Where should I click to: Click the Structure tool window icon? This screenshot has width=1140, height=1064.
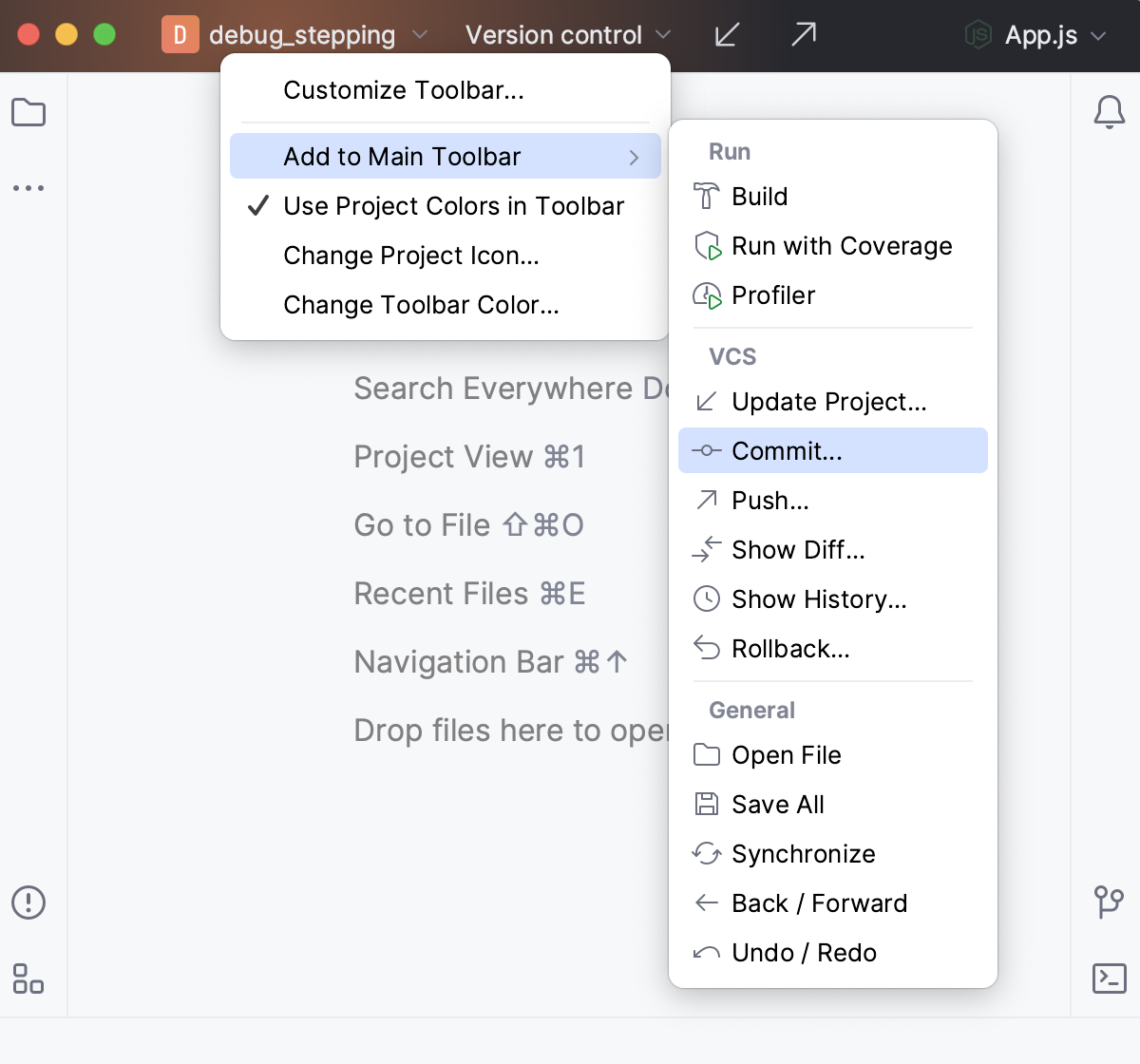click(x=28, y=978)
